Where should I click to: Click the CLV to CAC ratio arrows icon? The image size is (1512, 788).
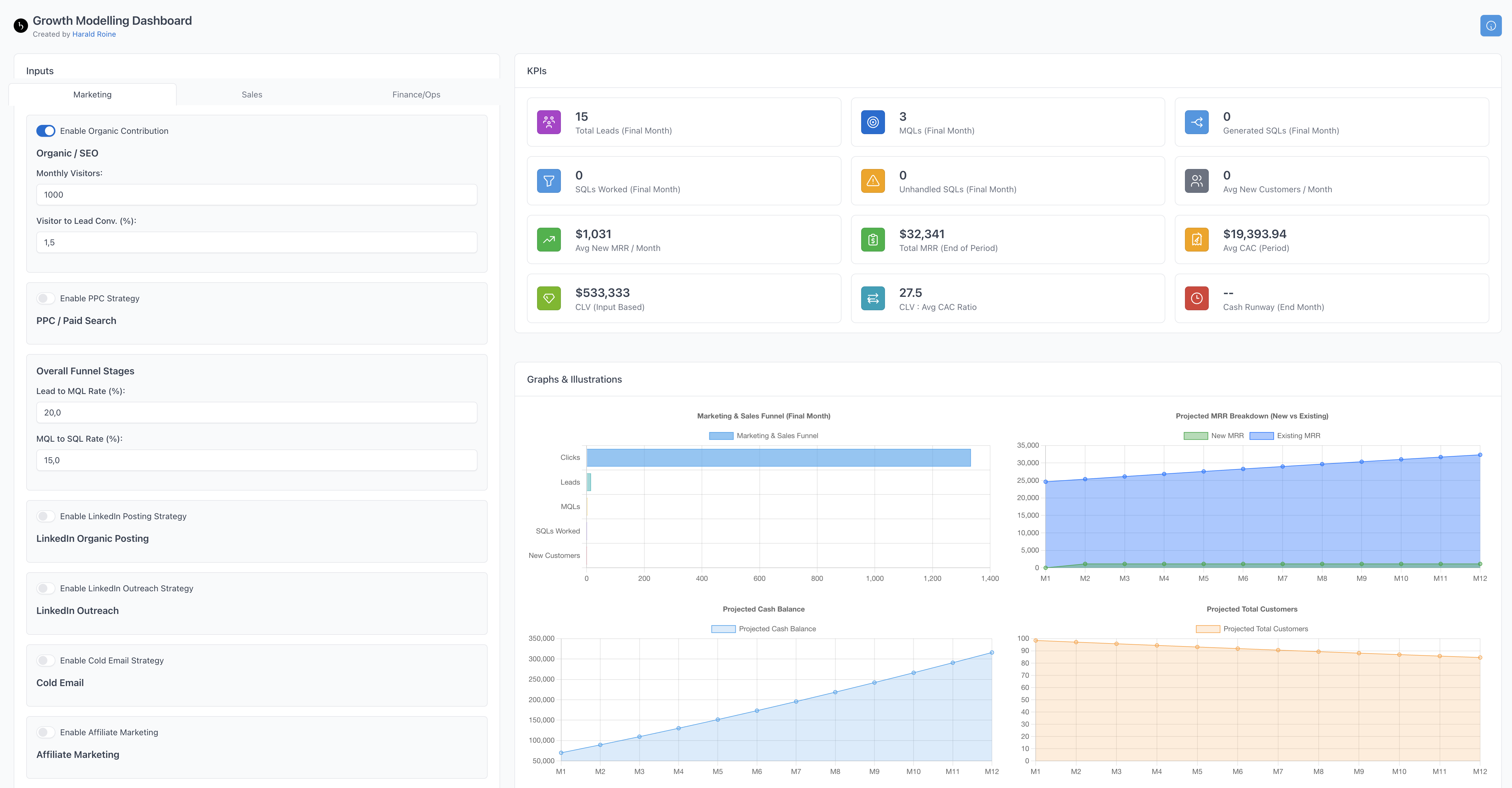tap(873, 298)
